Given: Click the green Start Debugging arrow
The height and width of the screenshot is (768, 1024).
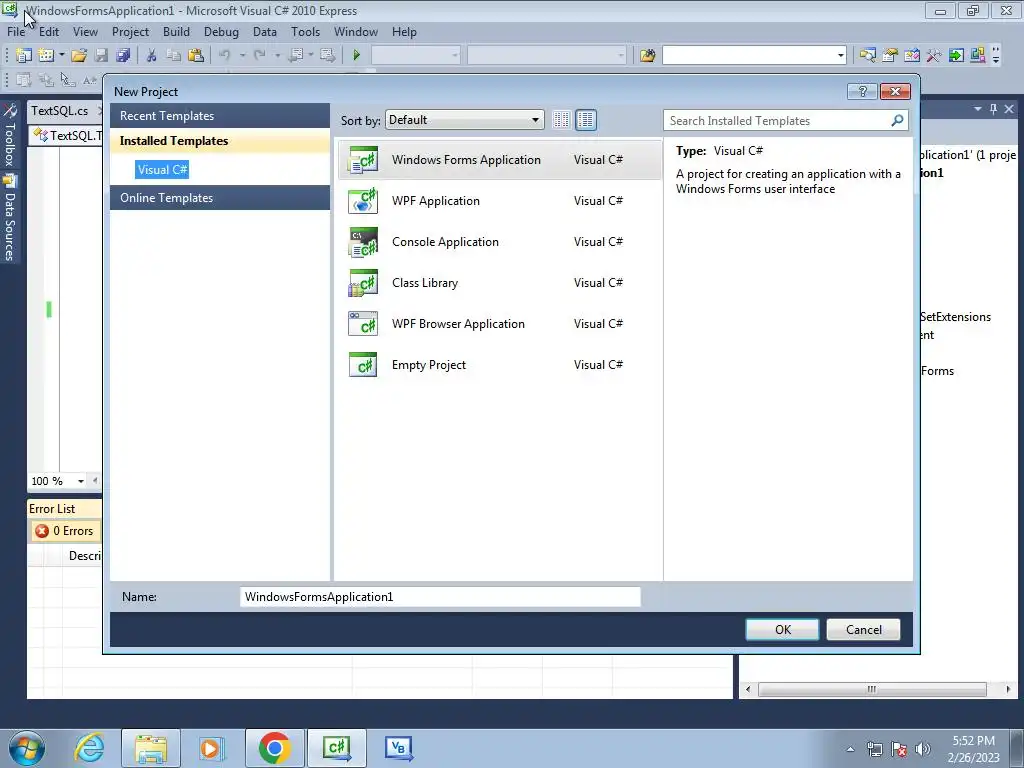Looking at the screenshot, I should point(357,56).
